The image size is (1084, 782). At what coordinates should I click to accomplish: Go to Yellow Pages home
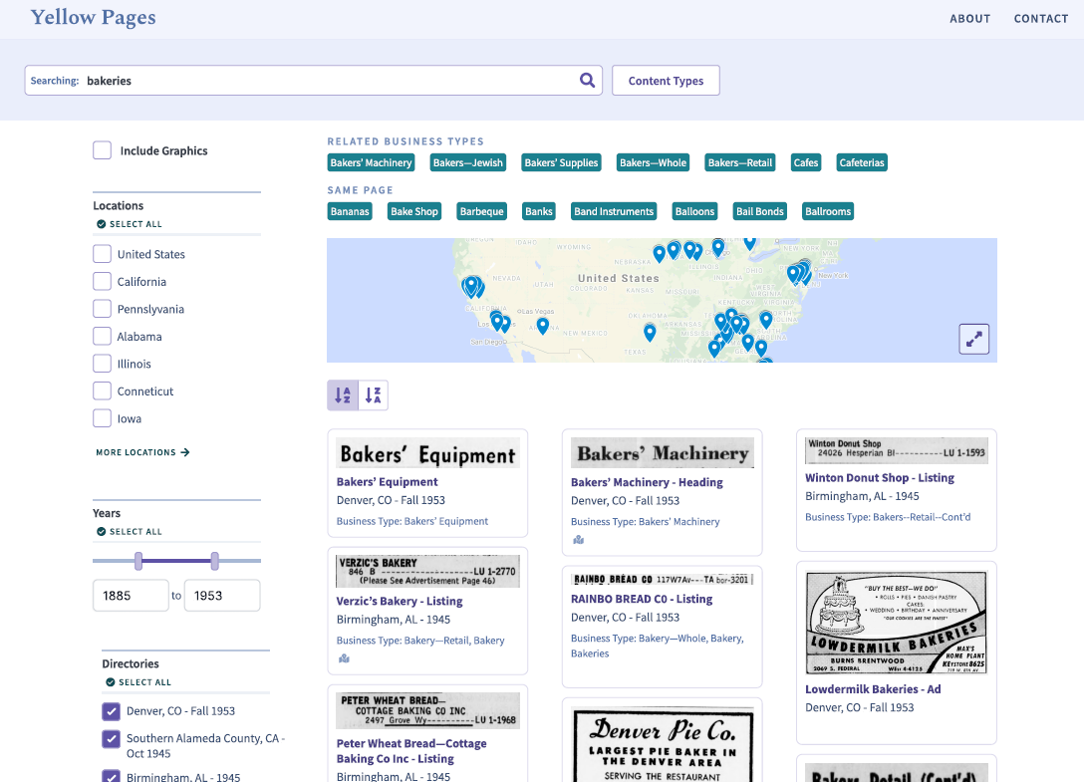point(93,17)
